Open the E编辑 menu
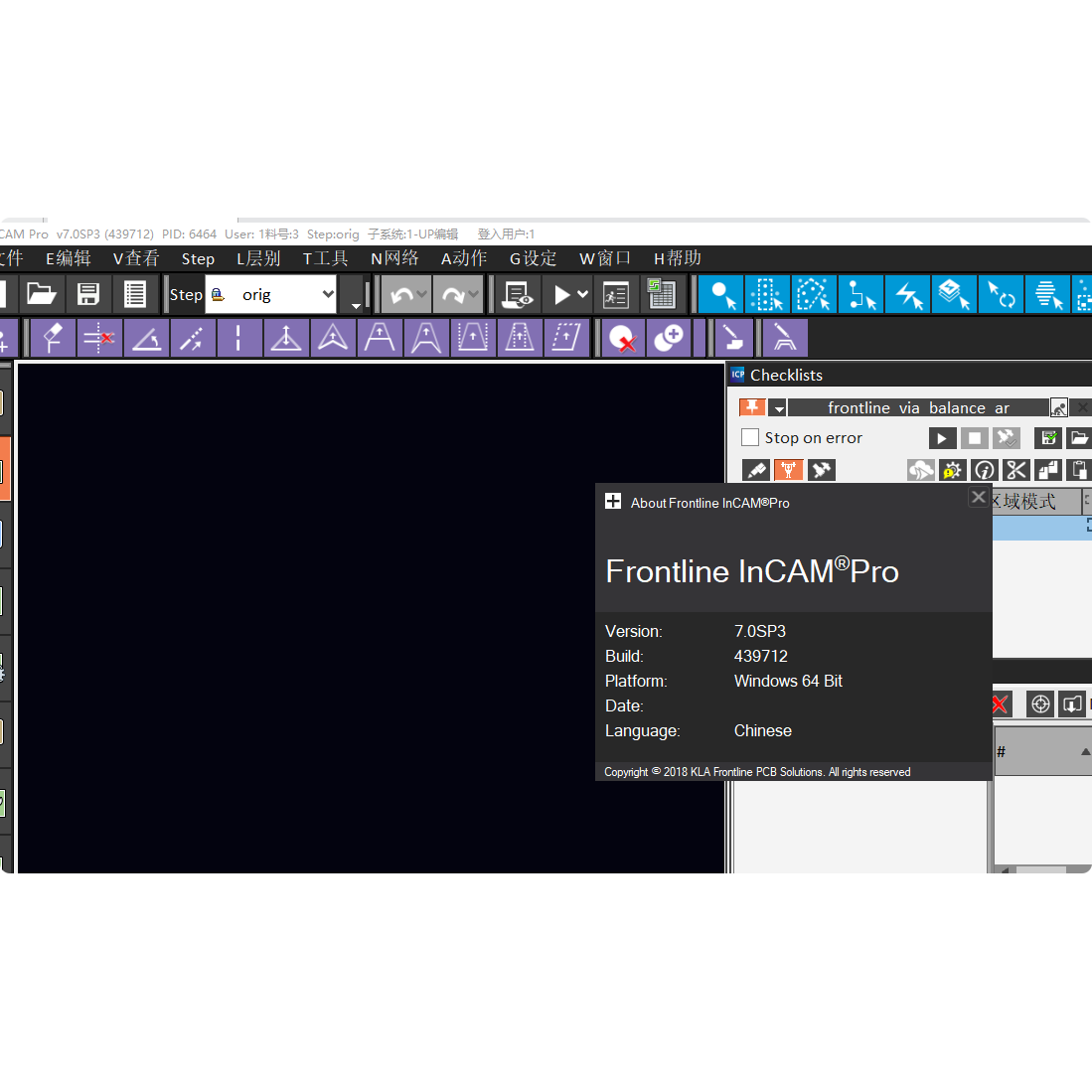This screenshot has height=1092, width=1092. 69,258
